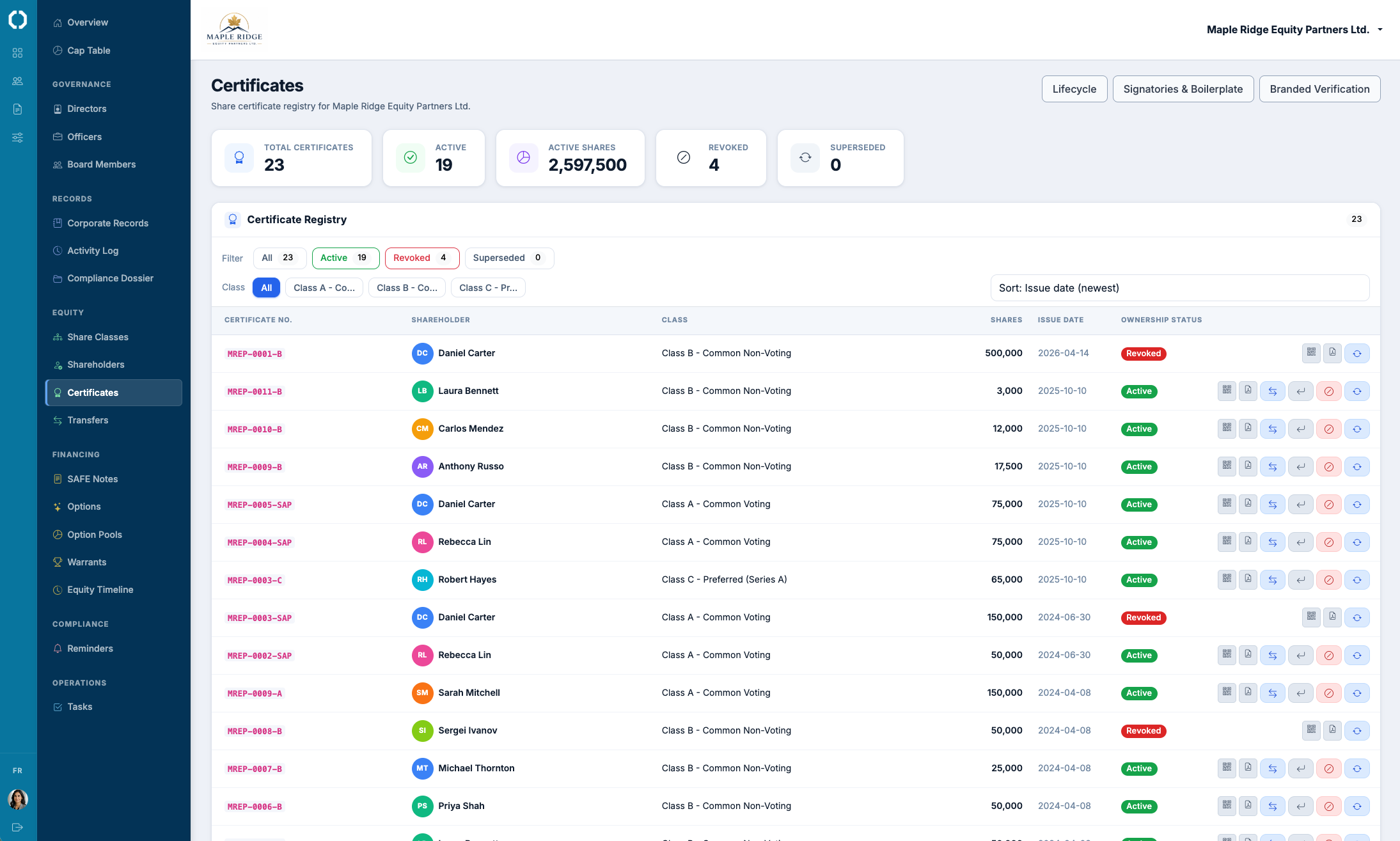Screen dimensions: 1400x841
Task: Open the sliders settings icon in left rail
Action: click(18, 138)
